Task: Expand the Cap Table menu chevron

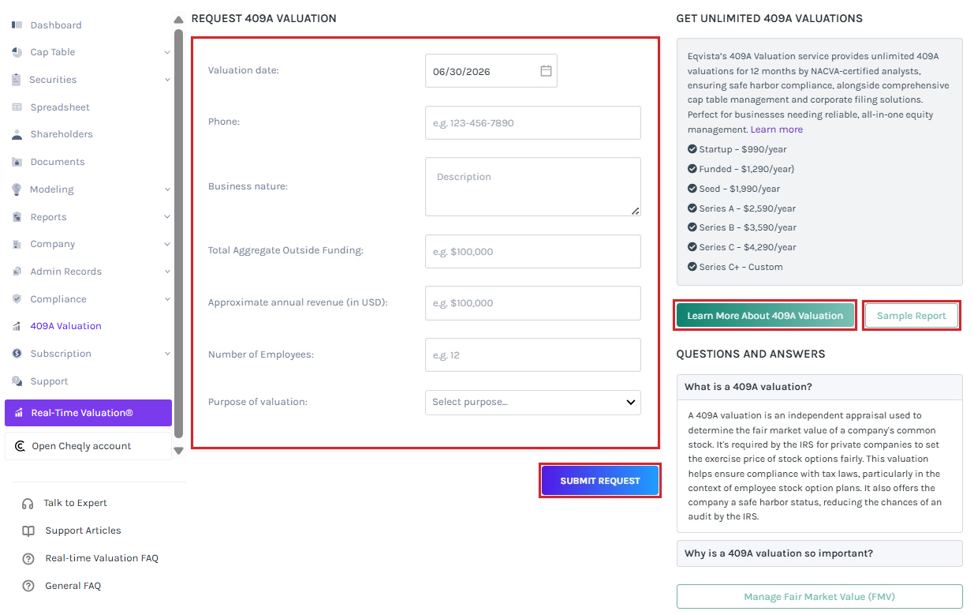Action: pyautogui.click(x=166, y=52)
